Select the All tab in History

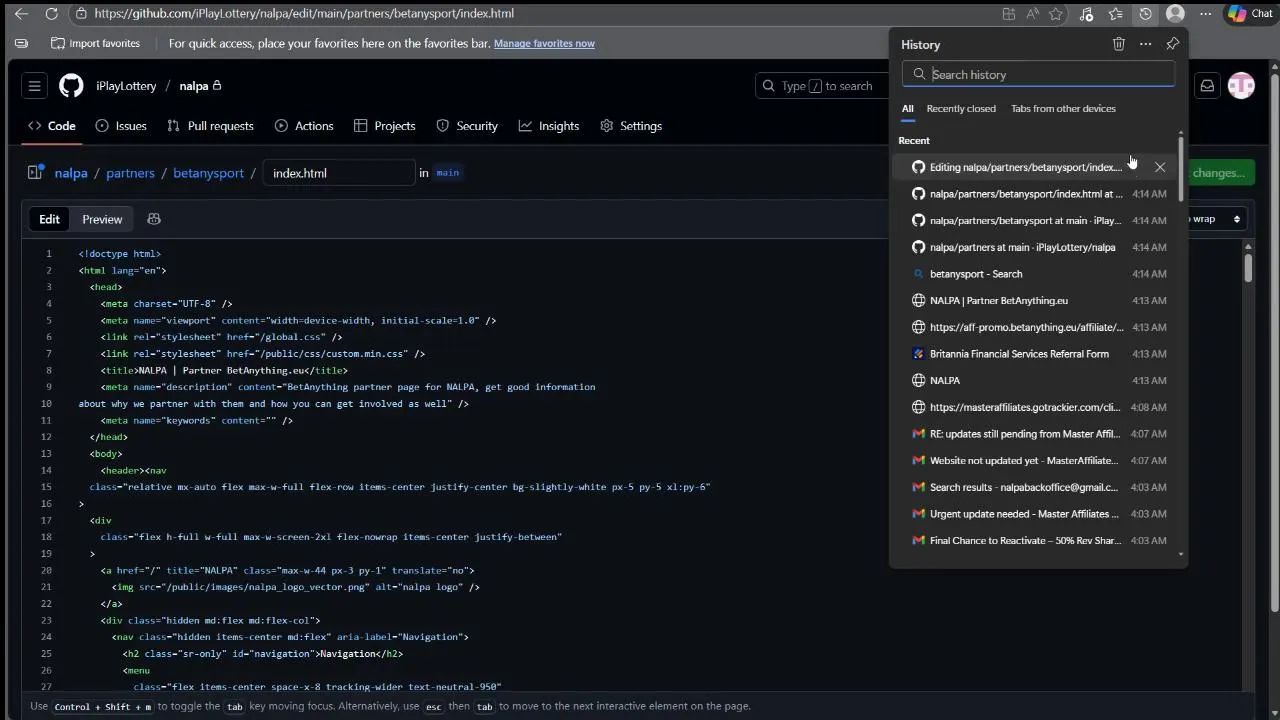(908, 109)
